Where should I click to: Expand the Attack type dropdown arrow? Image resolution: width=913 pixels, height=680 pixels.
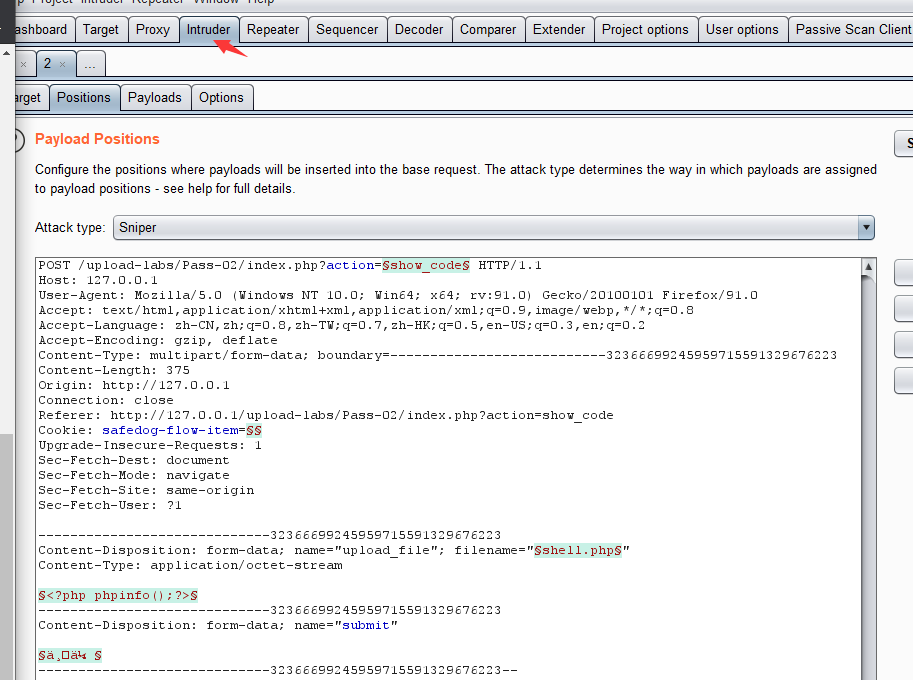[865, 228]
